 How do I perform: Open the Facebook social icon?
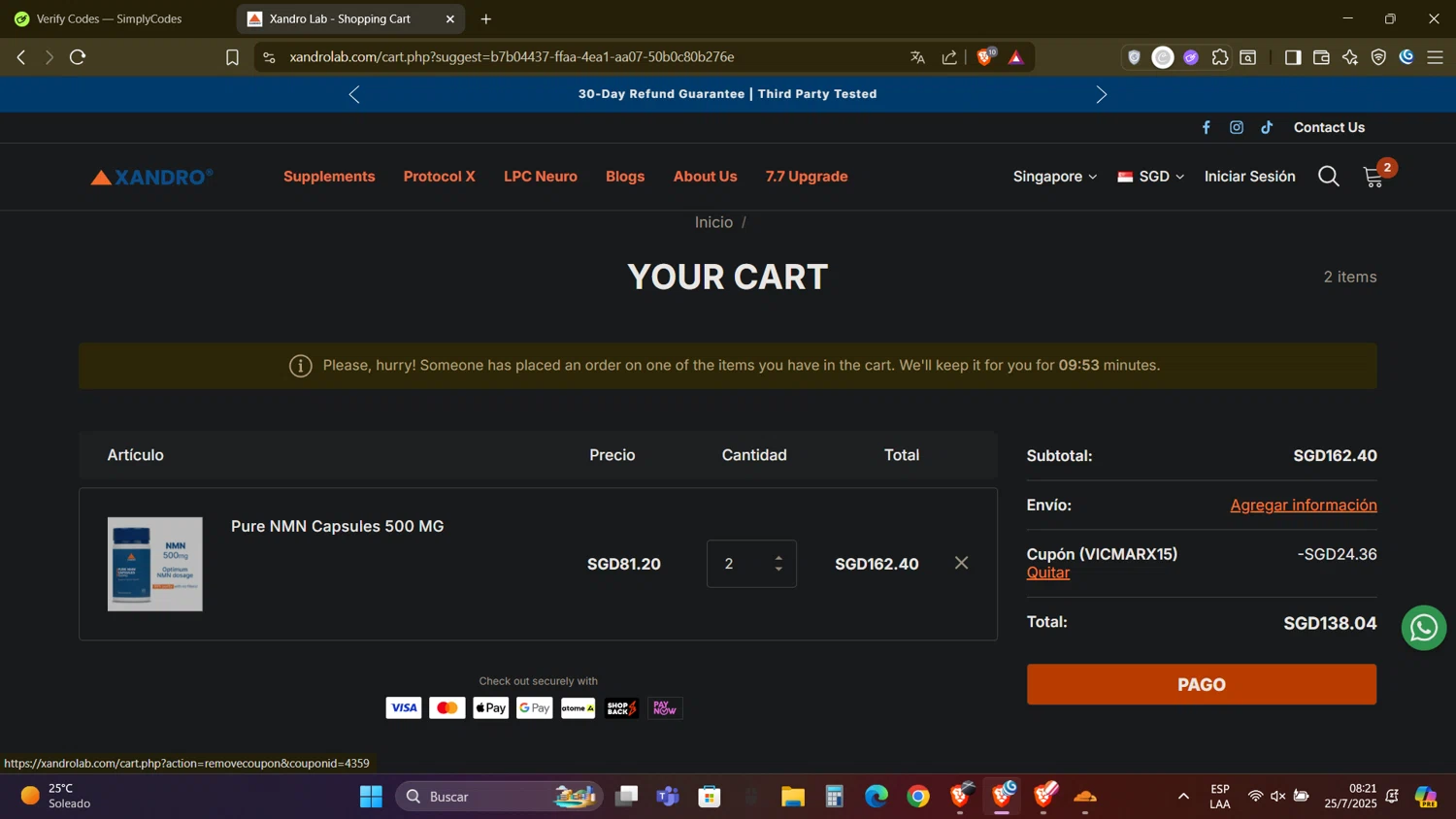click(x=1207, y=127)
